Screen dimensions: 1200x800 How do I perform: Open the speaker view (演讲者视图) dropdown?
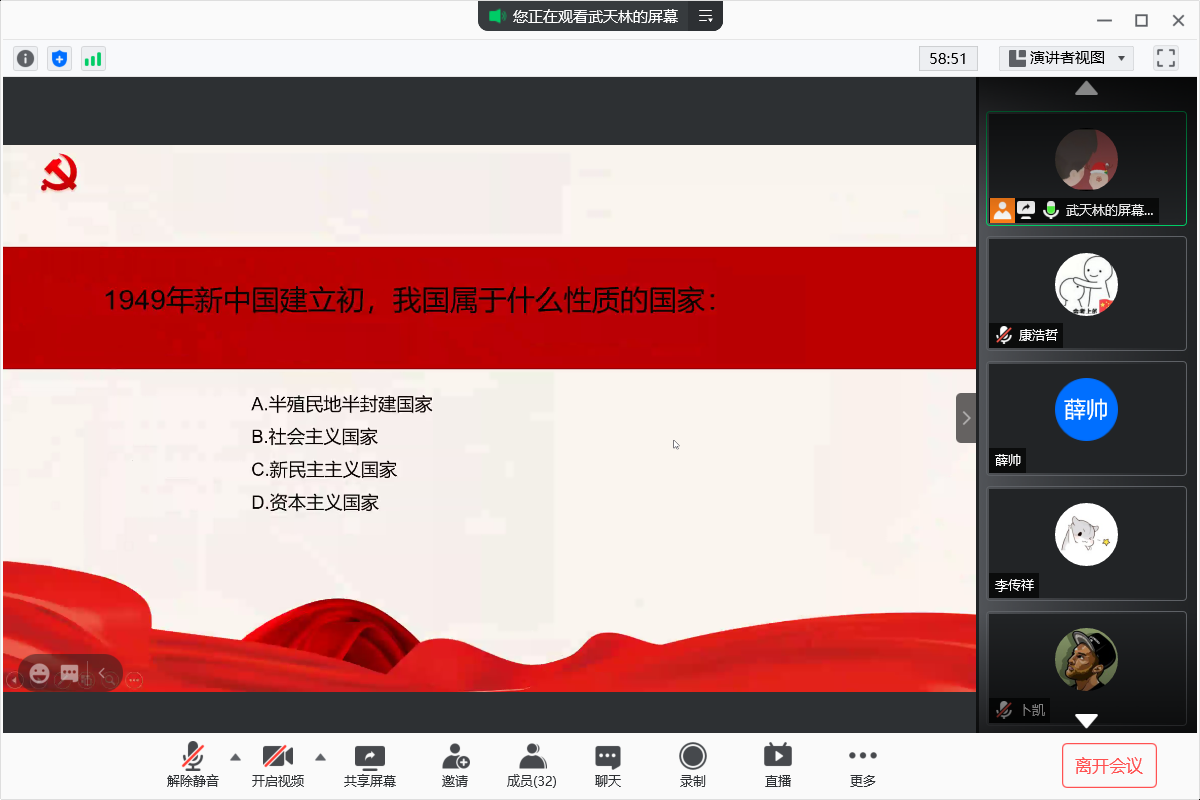coord(1066,58)
